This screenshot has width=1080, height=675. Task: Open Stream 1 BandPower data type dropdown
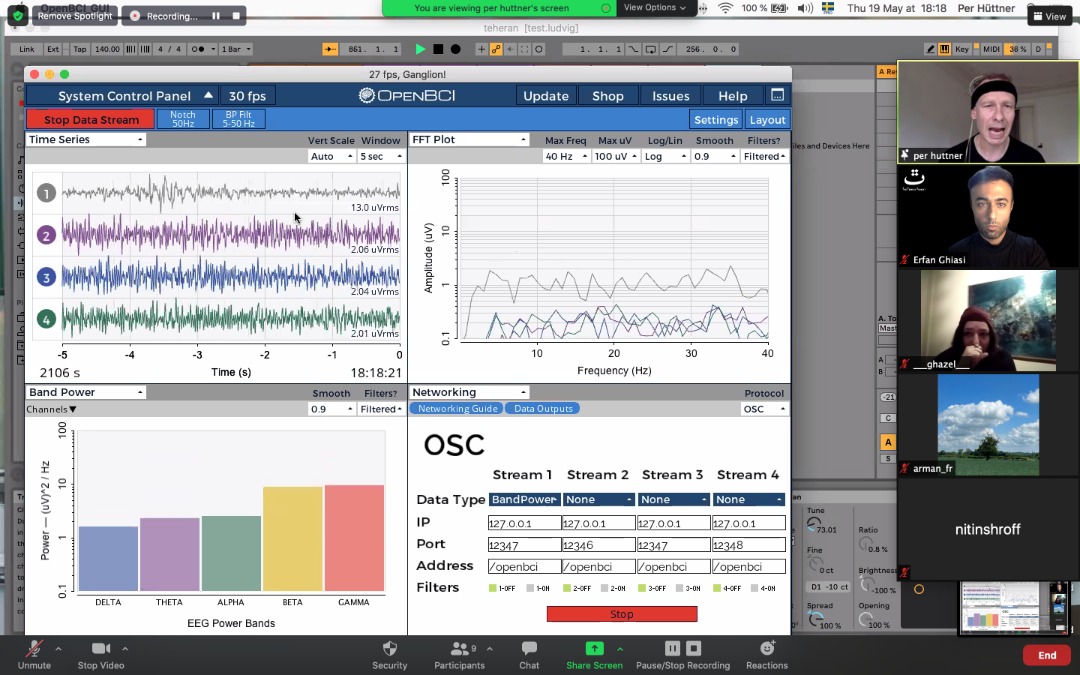(525, 499)
